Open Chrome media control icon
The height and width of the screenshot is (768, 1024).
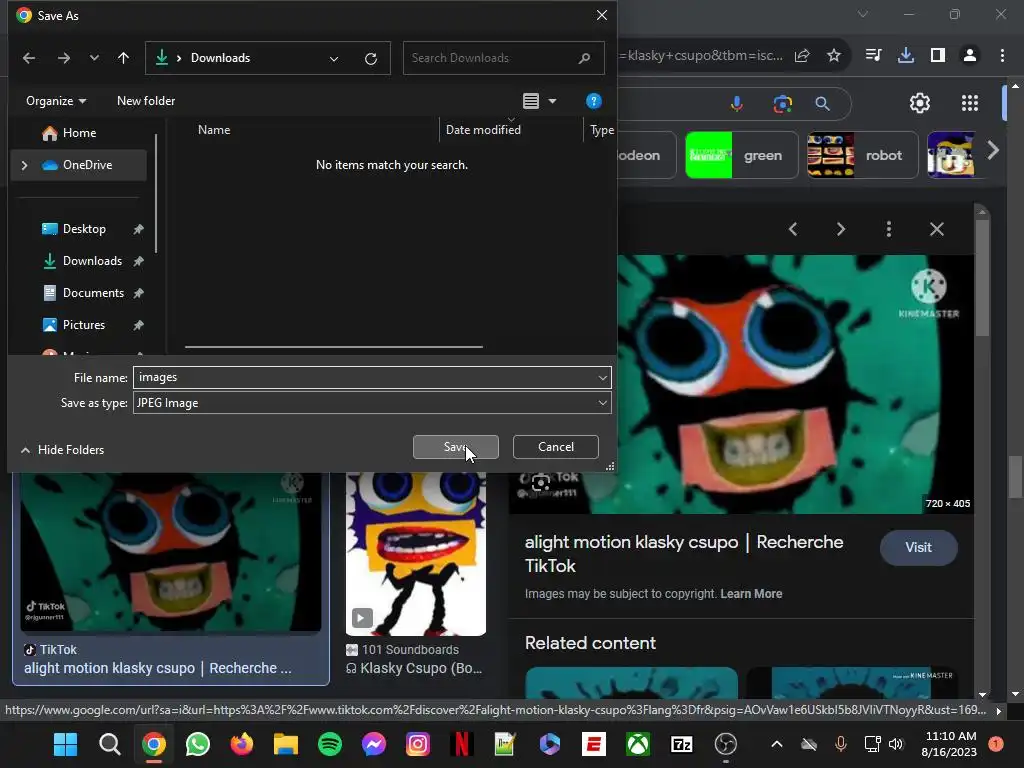tap(873, 56)
